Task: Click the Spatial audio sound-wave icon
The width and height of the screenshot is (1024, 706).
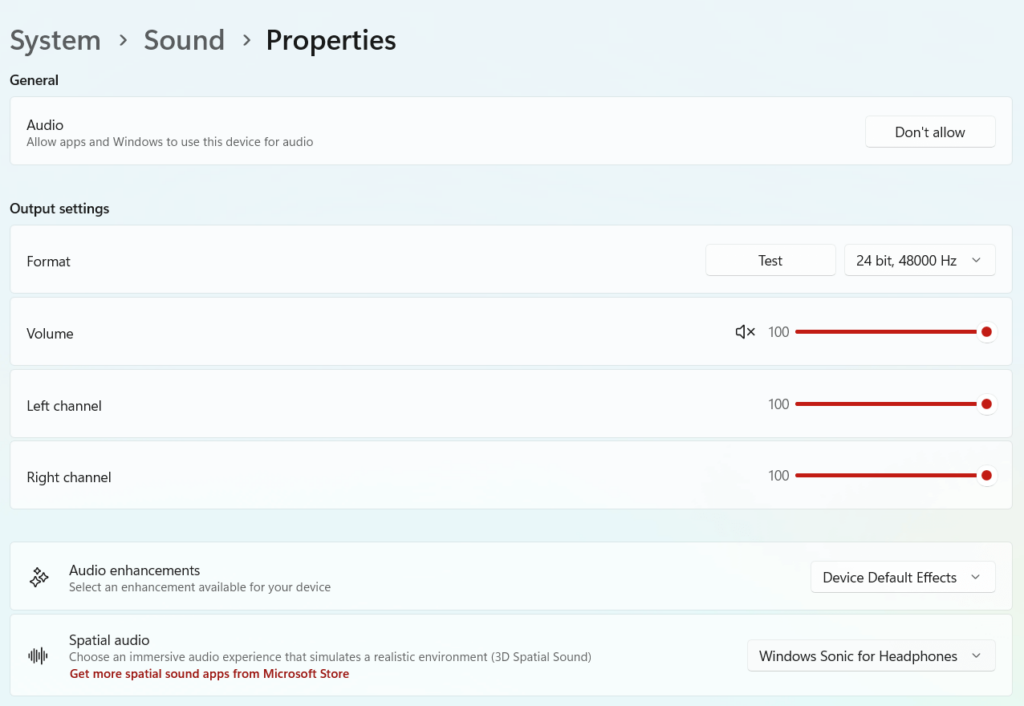Action: pos(38,656)
